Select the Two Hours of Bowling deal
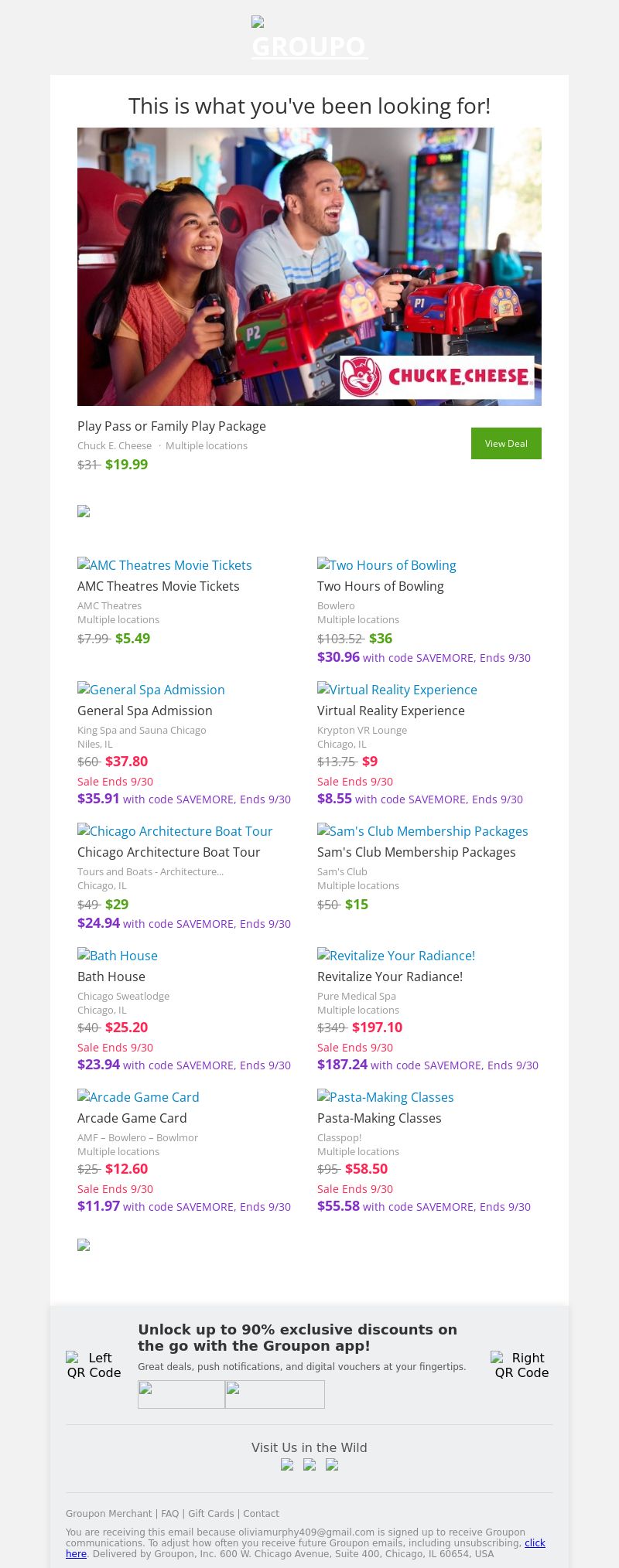 click(381, 586)
